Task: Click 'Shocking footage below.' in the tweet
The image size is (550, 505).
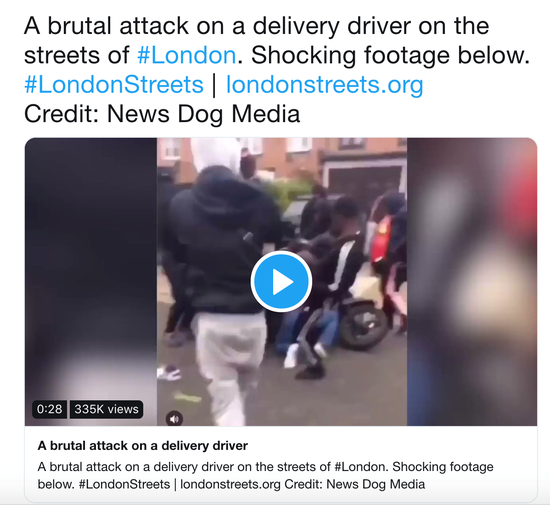Action: [390, 55]
